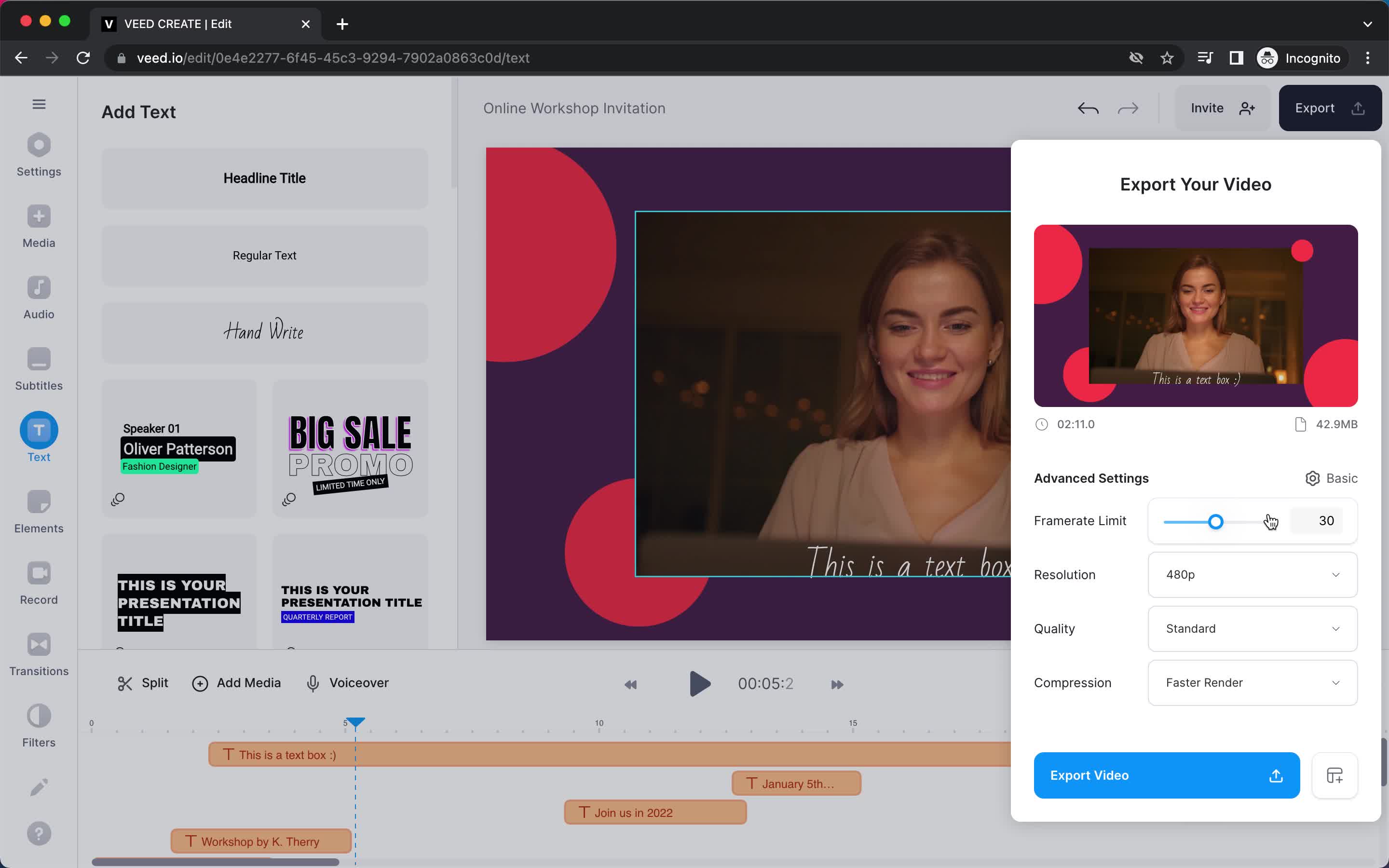Click the Text tab in left panel

pyautogui.click(x=38, y=440)
